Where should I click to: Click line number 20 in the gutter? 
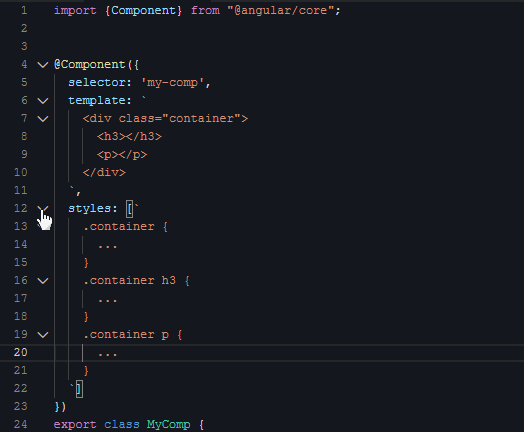(x=20, y=352)
